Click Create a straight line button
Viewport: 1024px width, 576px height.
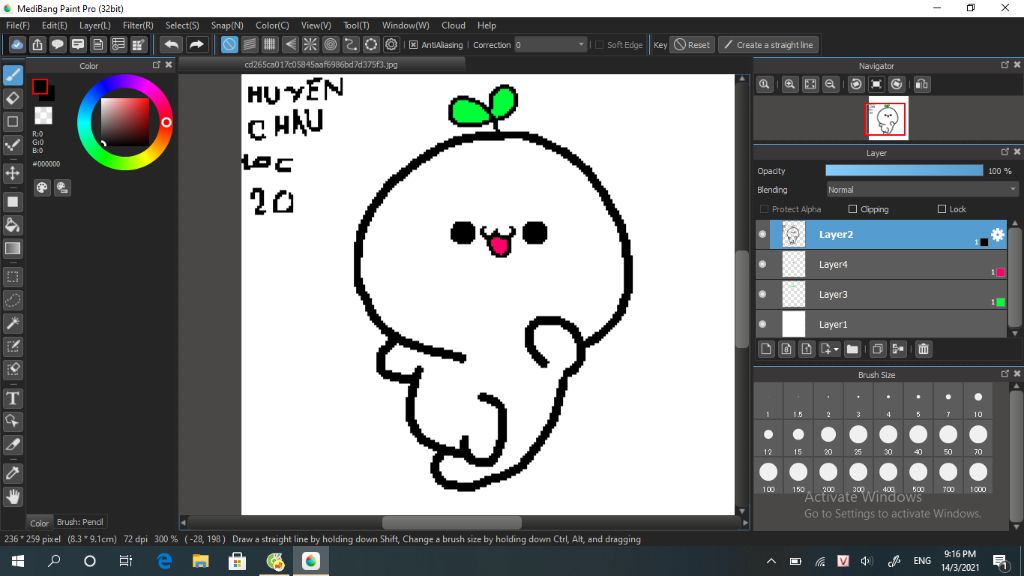point(769,45)
